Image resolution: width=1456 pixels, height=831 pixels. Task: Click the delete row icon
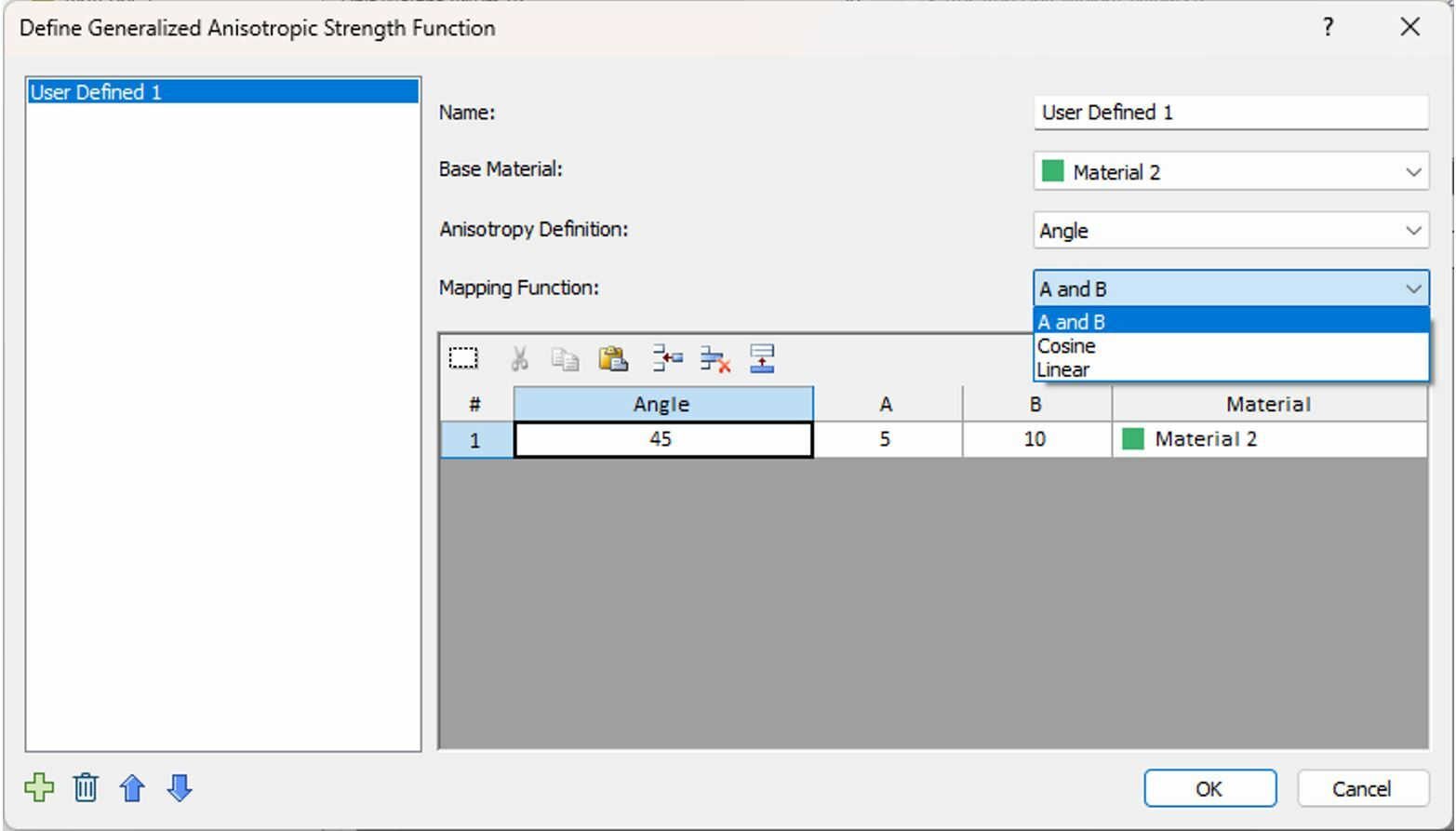point(714,358)
